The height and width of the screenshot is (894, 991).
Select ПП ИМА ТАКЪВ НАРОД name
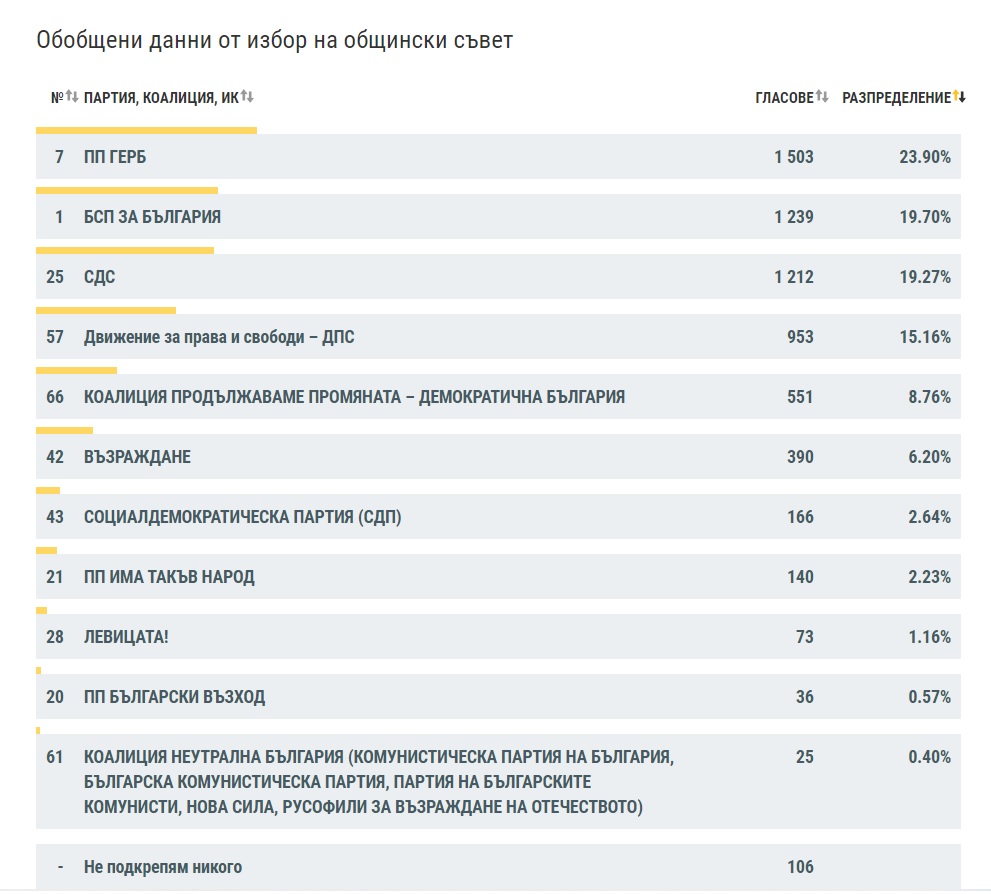click(169, 577)
